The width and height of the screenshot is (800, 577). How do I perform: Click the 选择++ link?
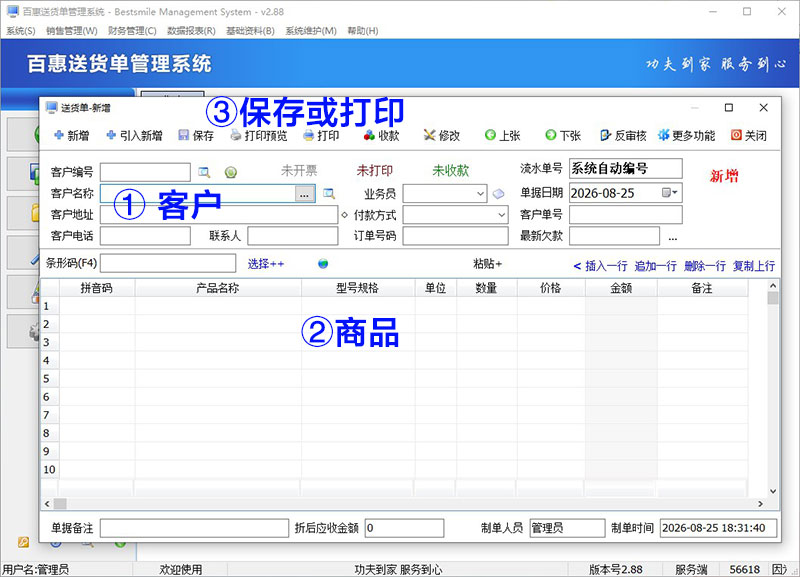tap(266, 264)
